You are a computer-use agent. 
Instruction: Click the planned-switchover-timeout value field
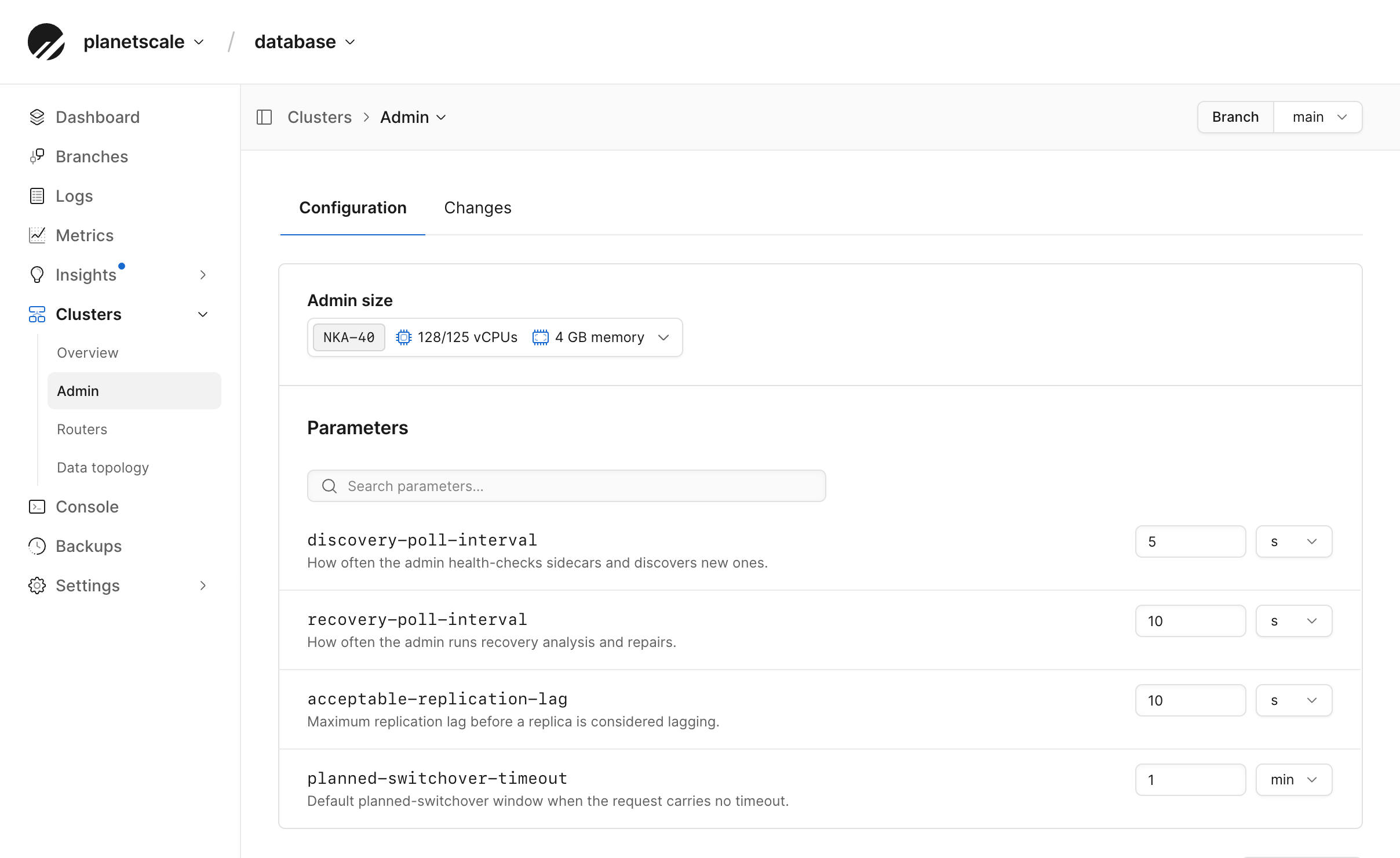tap(1190, 780)
